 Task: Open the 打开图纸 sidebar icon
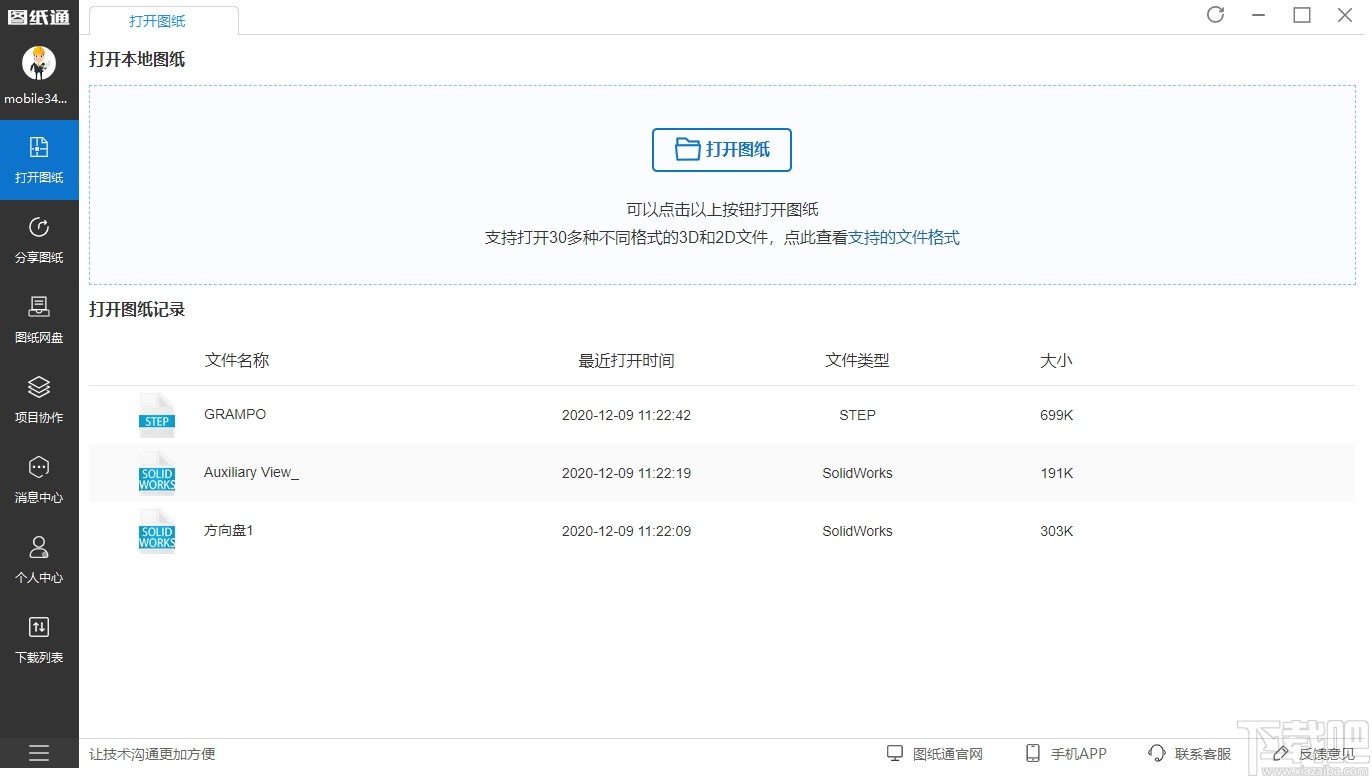click(39, 158)
